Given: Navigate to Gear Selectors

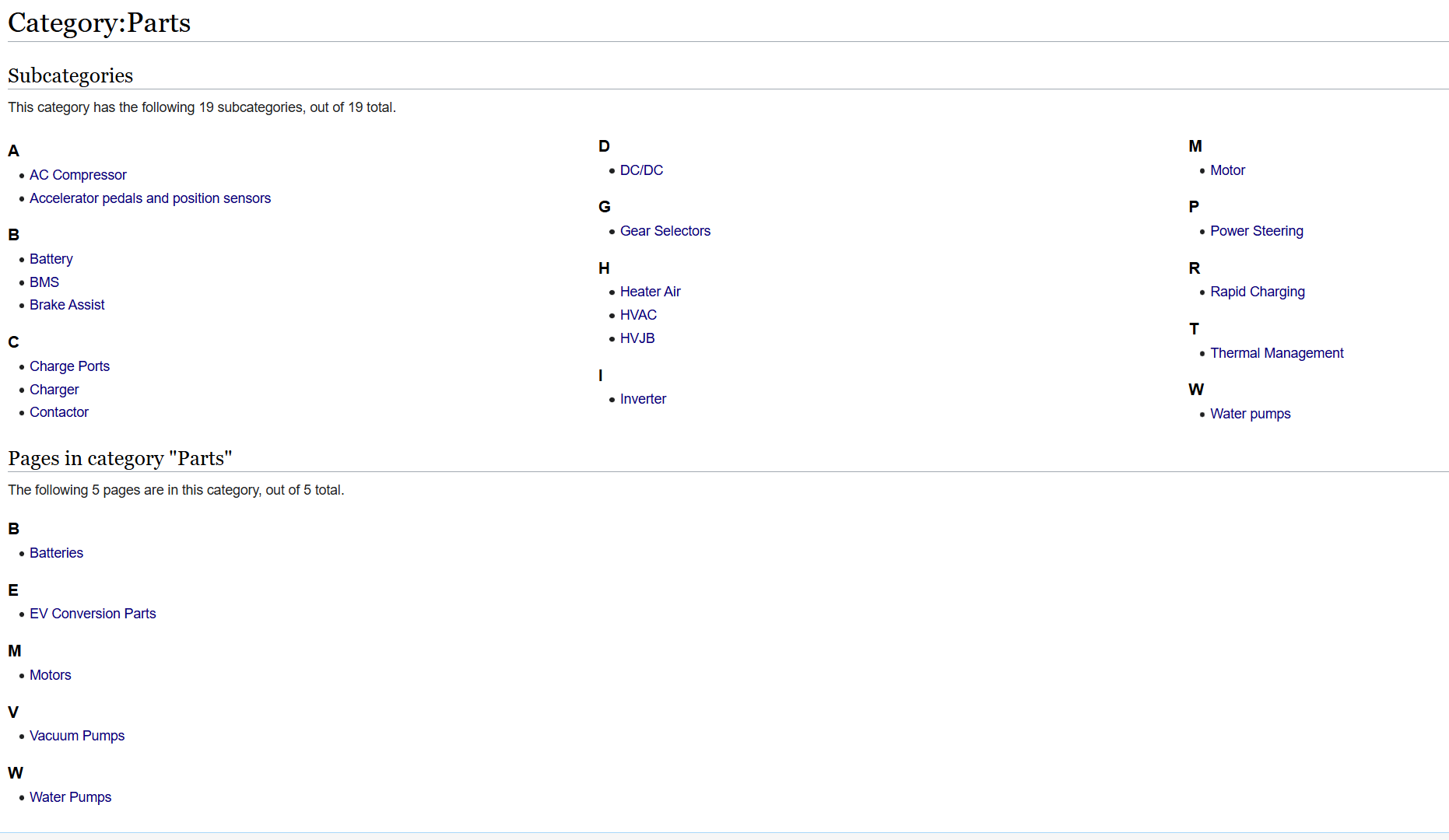Looking at the screenshot, I should point(665,231).
